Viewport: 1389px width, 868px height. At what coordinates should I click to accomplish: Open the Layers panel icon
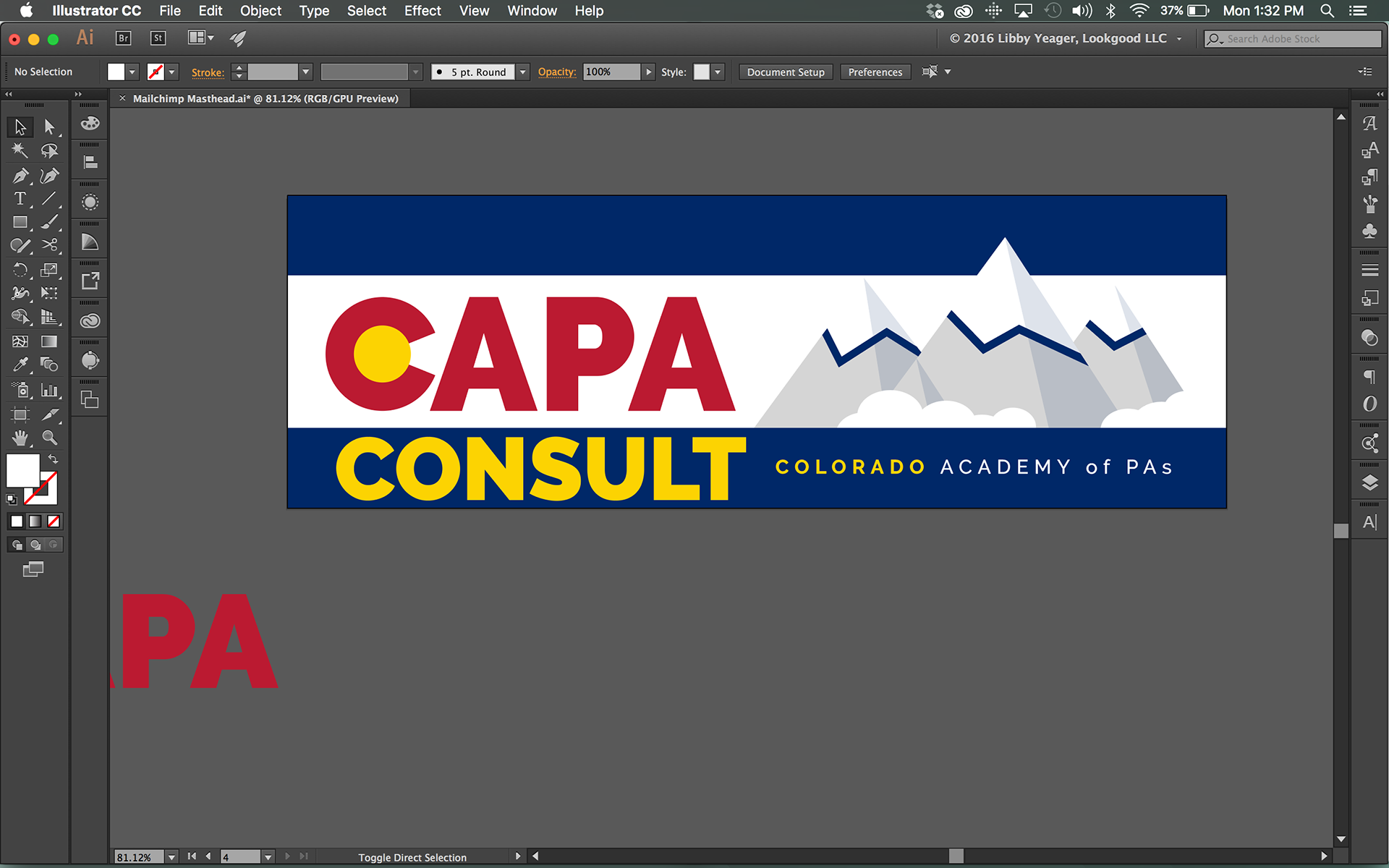tap(1369, 483)
